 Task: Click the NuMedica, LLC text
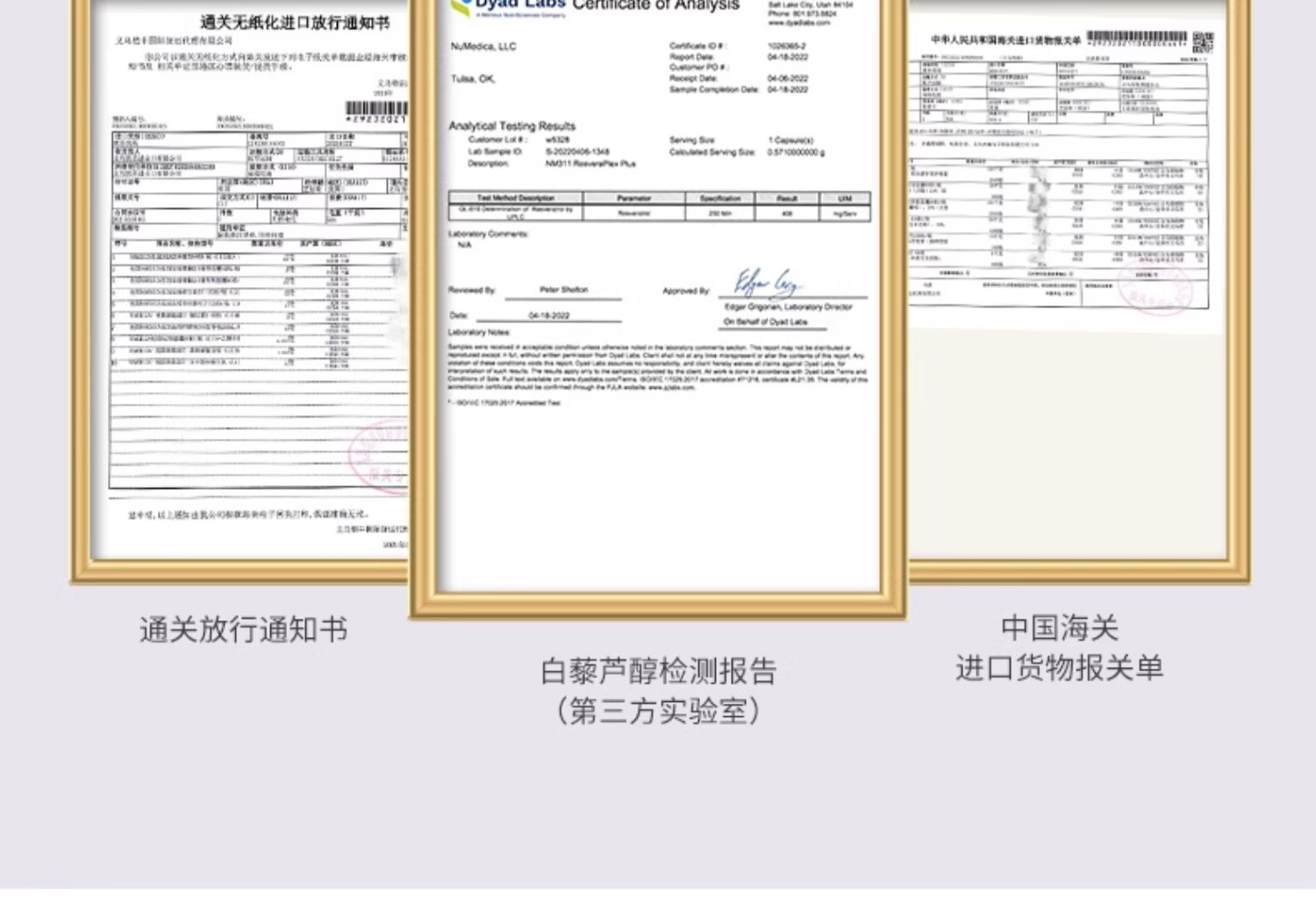click(483, 47)
